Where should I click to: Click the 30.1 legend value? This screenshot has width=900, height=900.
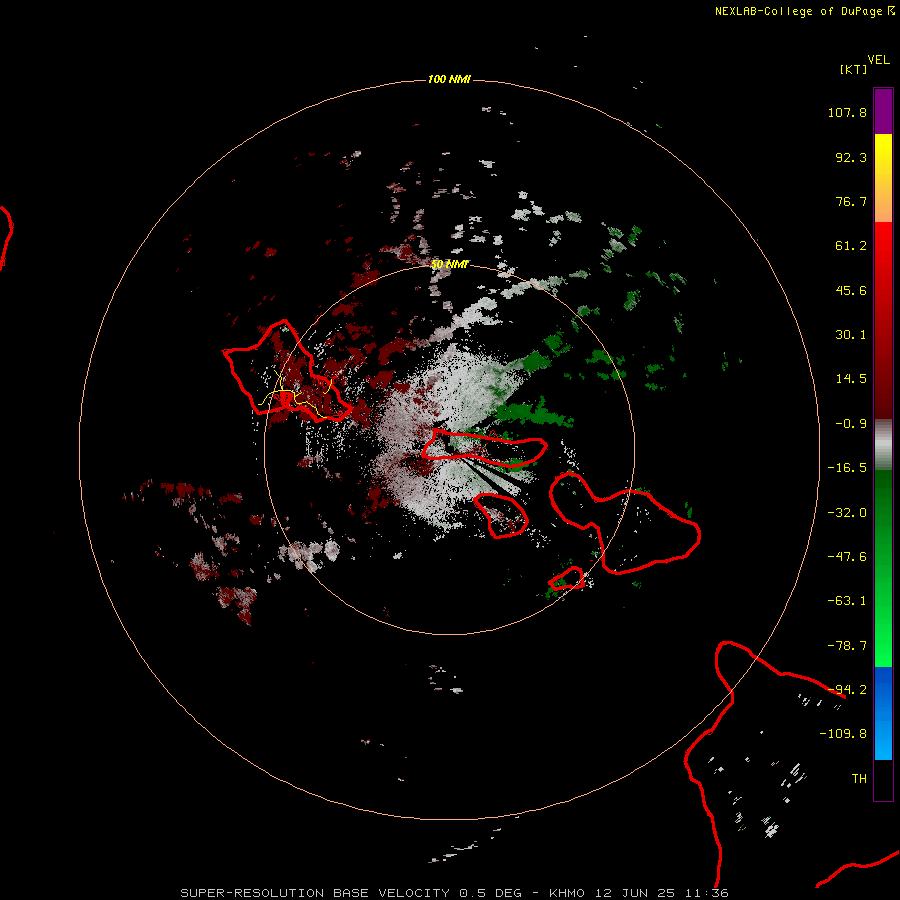851,335
